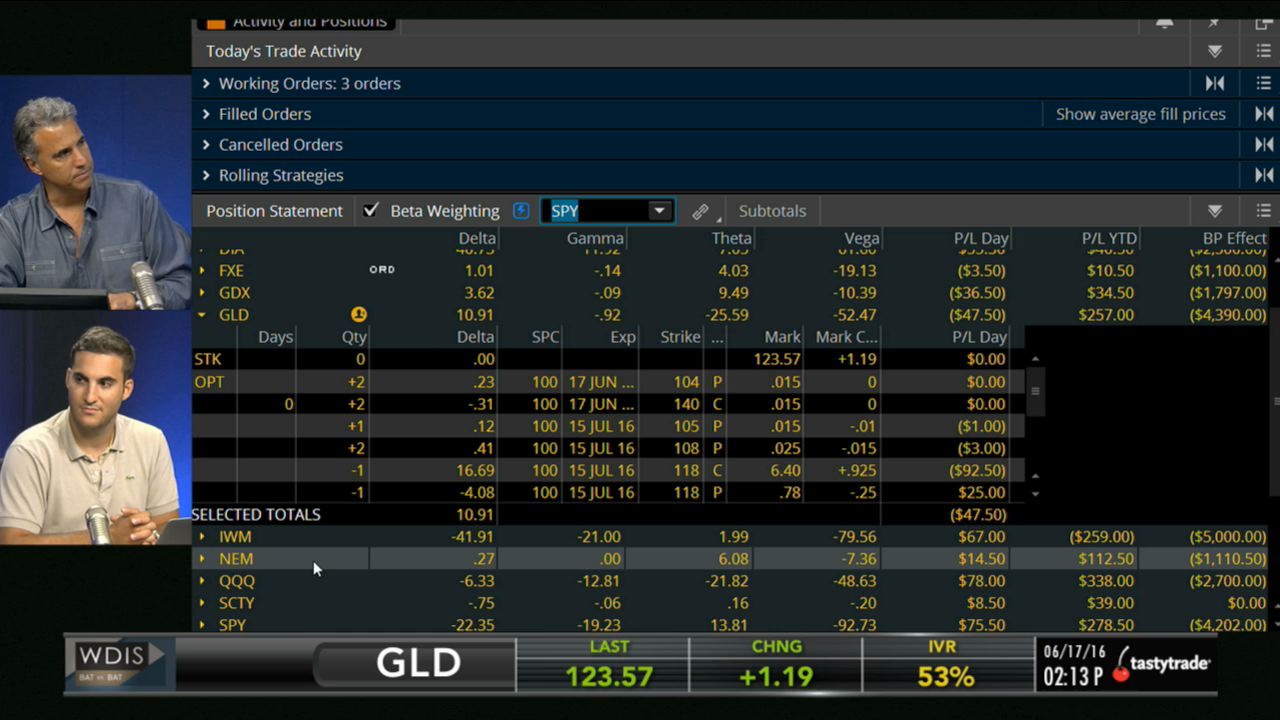1280x720 pixels.
Task: Open the SPY beta-weighting symbol dropdown arrow
Action: [659, 211]
